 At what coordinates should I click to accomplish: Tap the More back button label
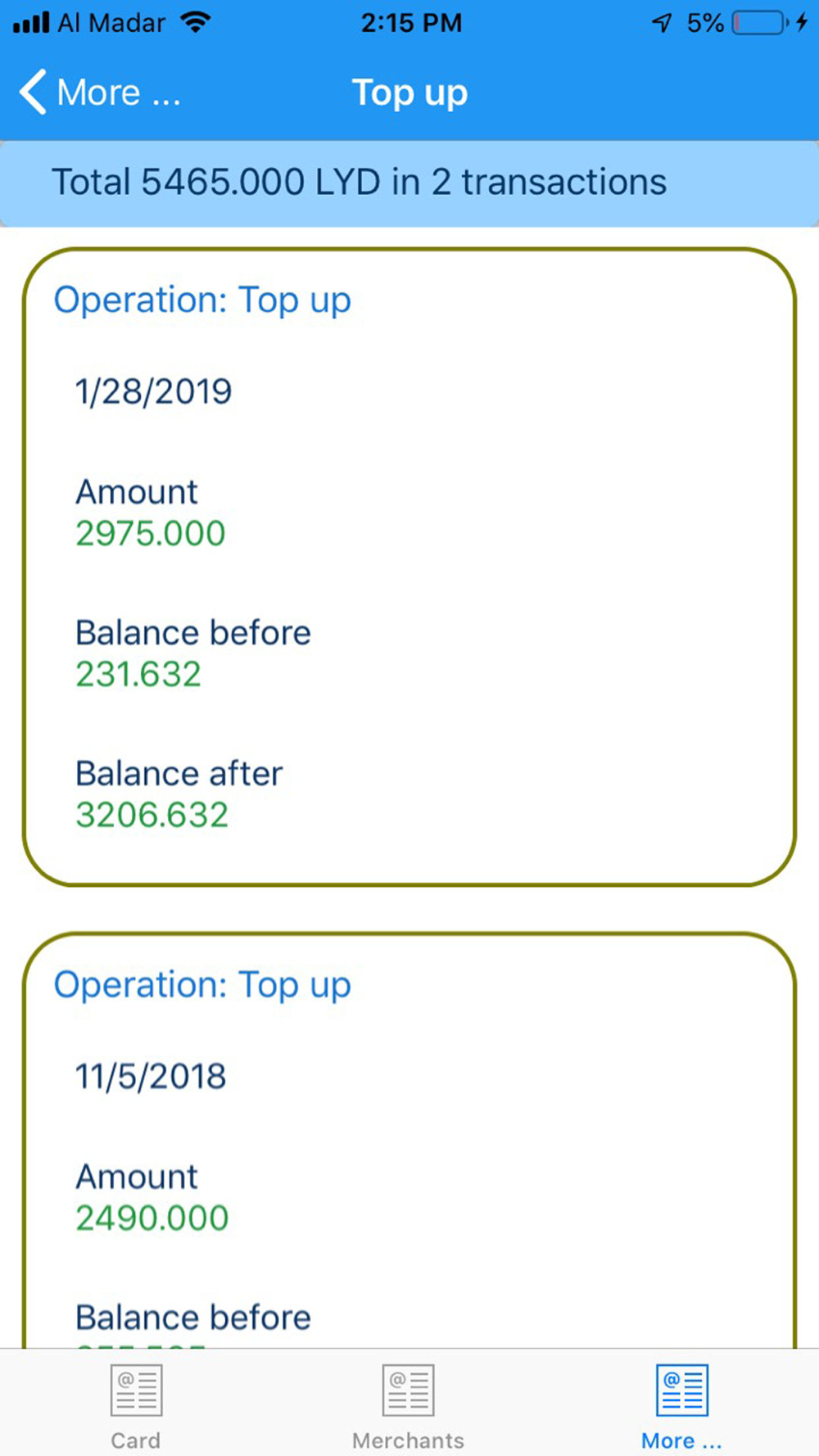(119, 93)
